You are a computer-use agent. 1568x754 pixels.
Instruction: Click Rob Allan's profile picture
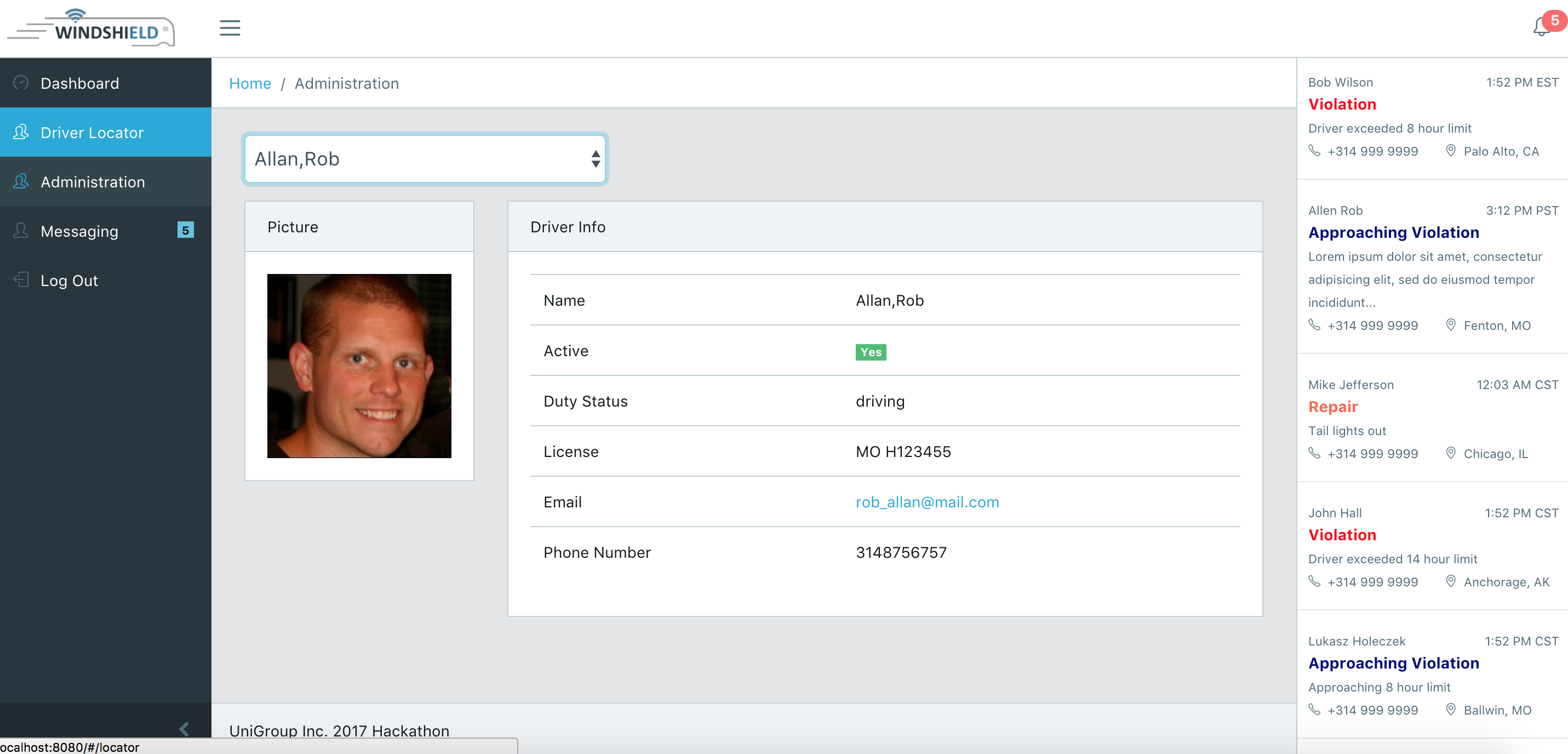pyautogui.click(x=359, y=366)
